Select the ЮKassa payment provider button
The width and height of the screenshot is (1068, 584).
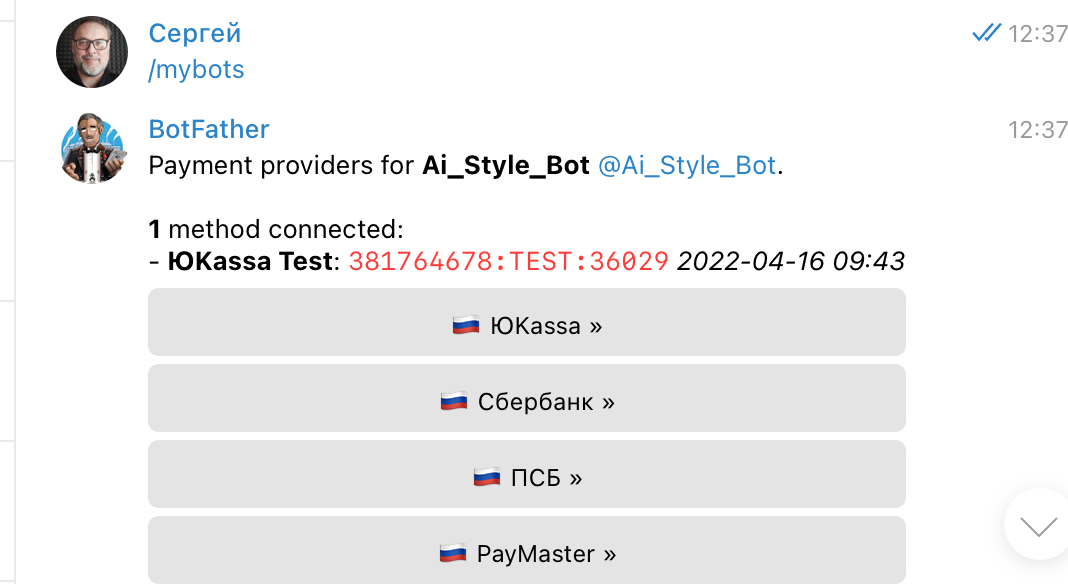527,322
